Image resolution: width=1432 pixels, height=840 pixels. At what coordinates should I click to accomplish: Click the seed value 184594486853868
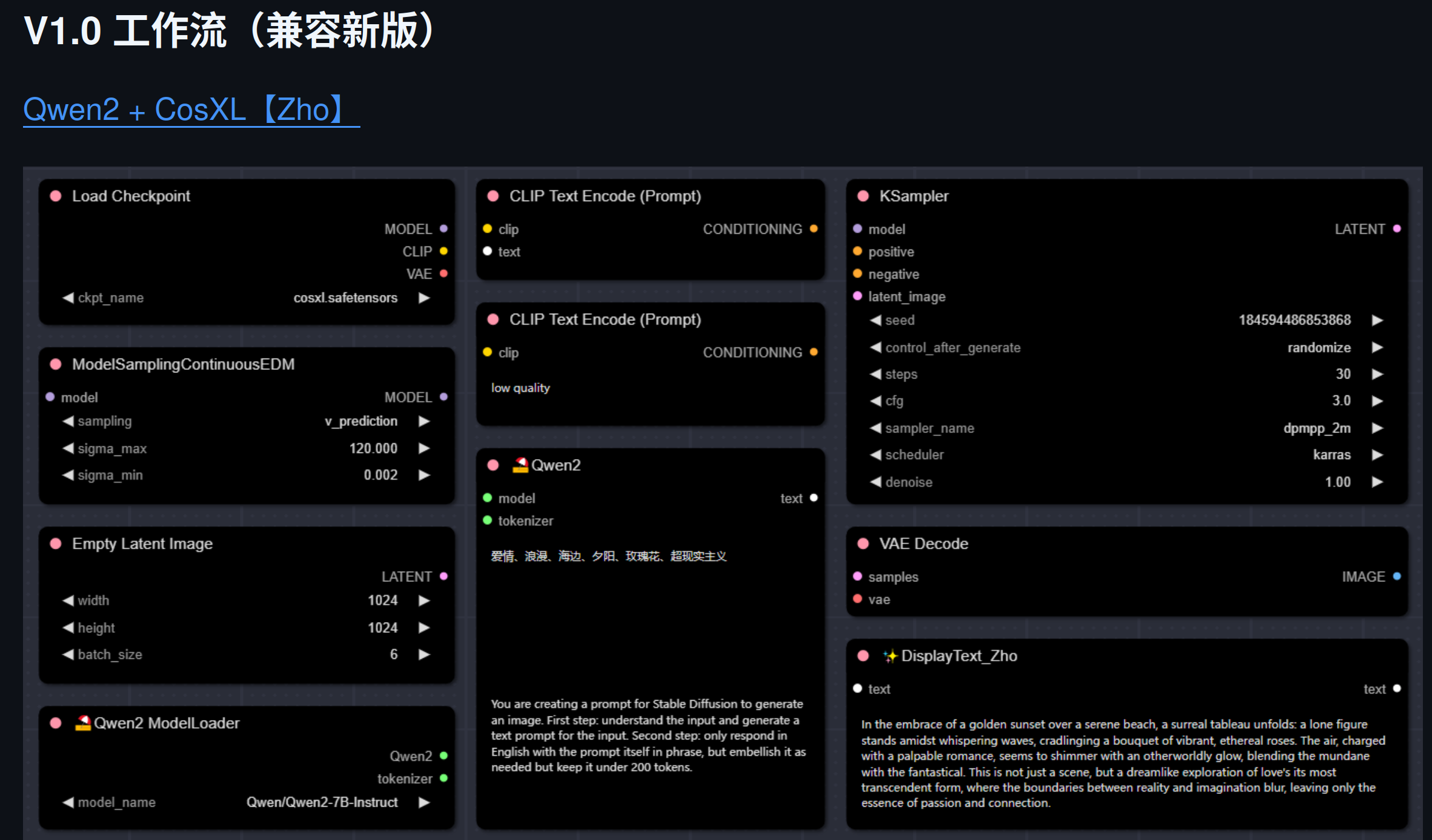tap(1294, 320)
